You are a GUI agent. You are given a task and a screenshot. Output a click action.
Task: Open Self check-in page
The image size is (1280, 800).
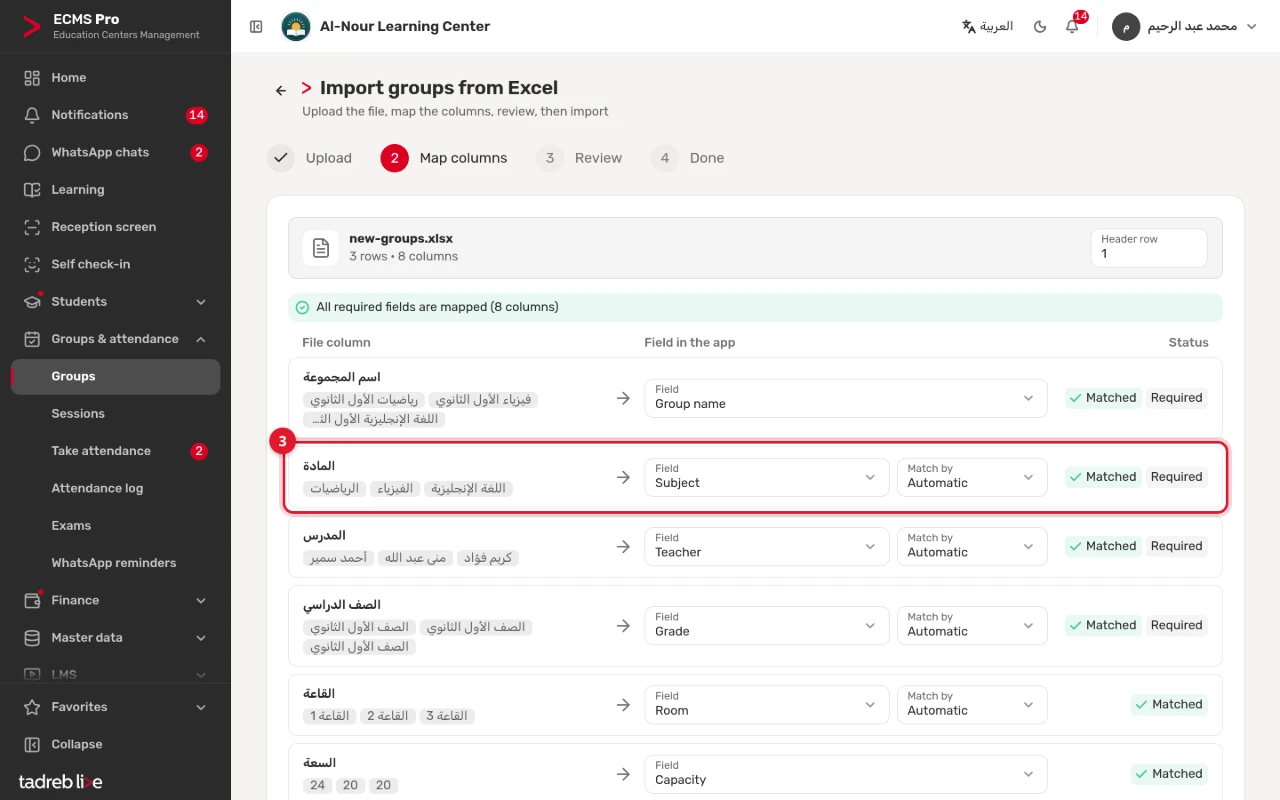coord(115,264)
